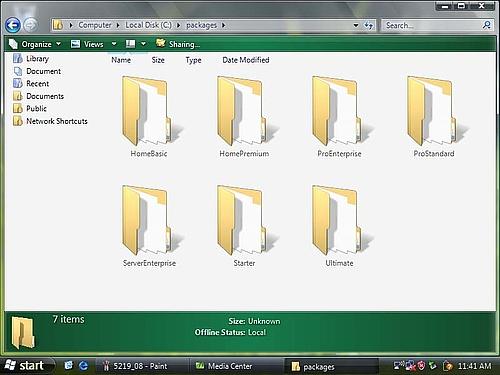Image resolution: width=500 pixels, height=375 pixels.
Task: Sort by the Name column header
Action: pos(121,60)
